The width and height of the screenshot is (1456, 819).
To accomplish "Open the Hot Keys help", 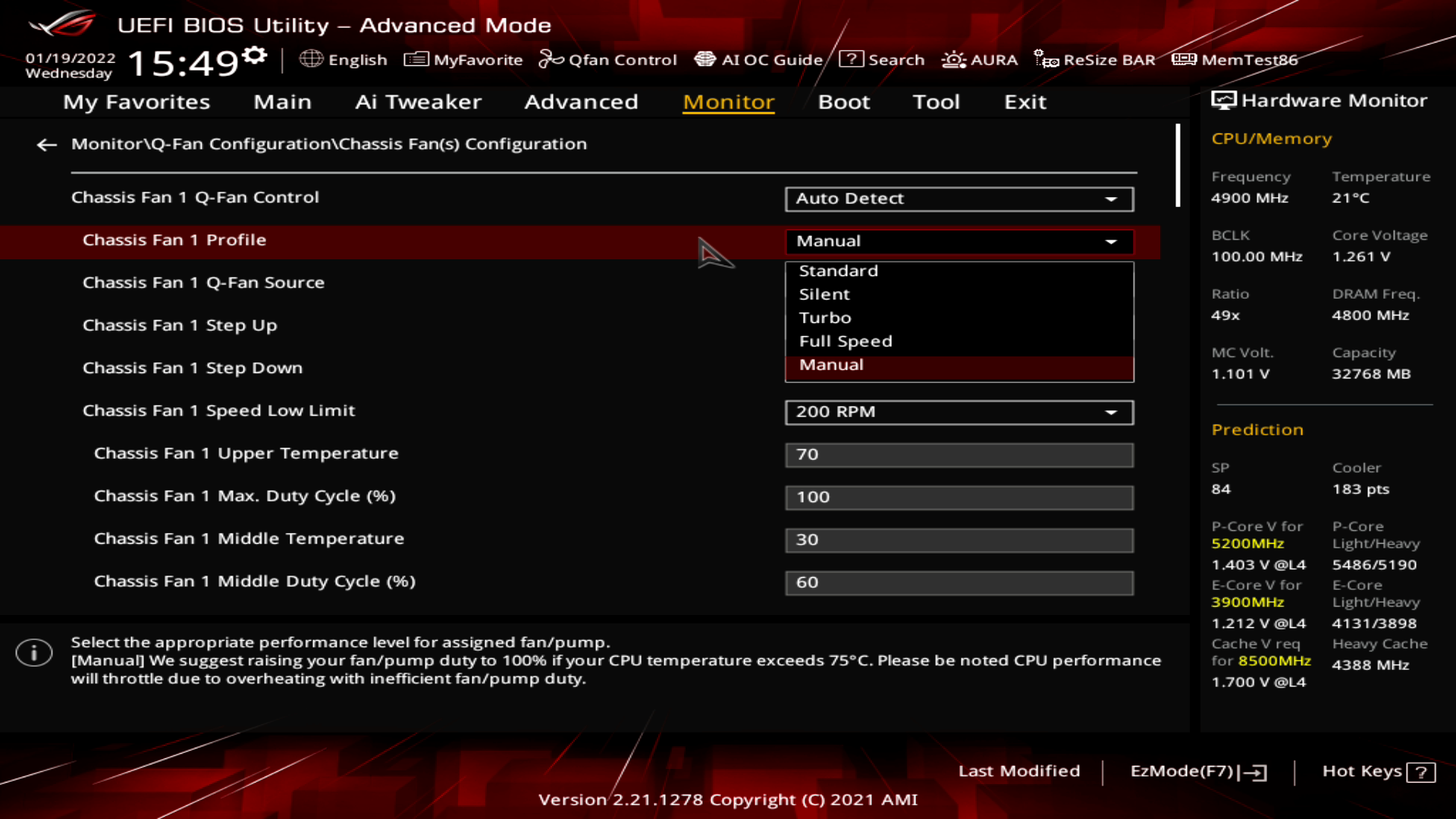I will click(x=1378, y=771).
